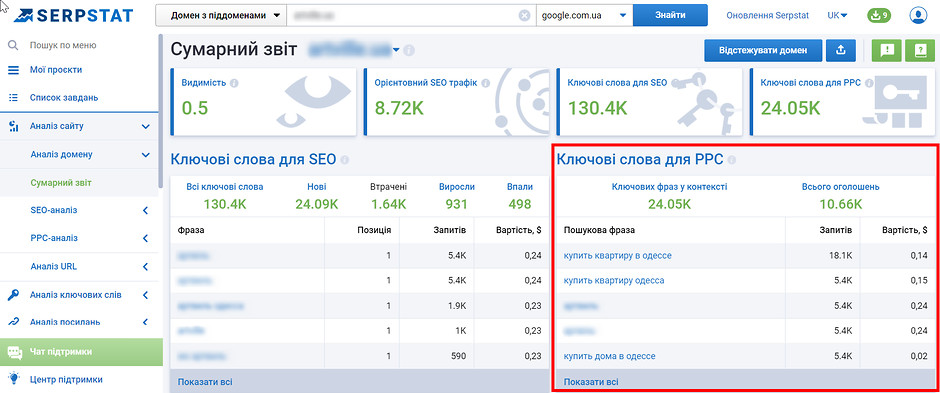Open the google.com.ua search engine dropdown
This screenshot has width=940, height=393.
[x=584, y=16]
